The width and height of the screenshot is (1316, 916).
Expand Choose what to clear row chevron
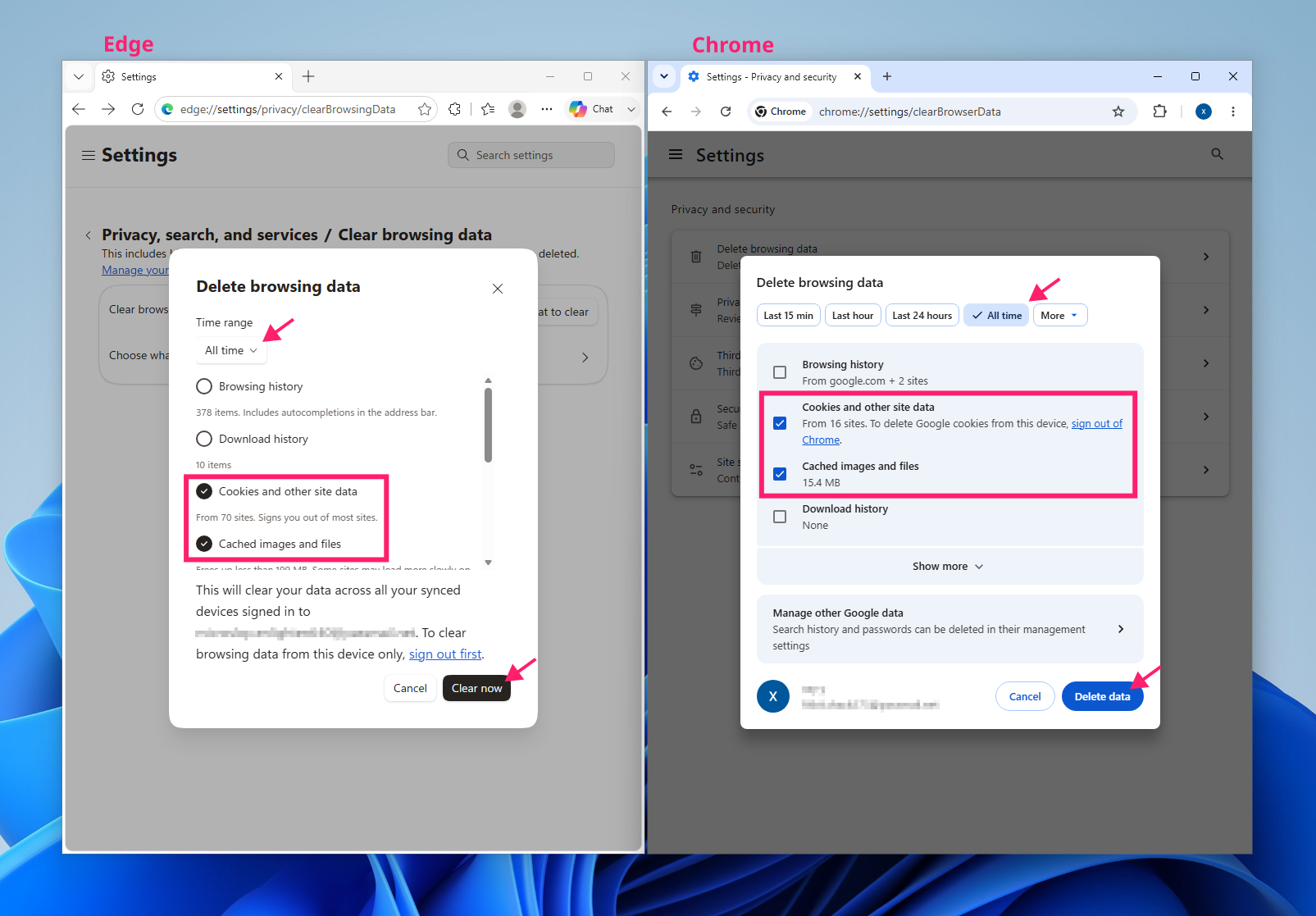point(585,358)
